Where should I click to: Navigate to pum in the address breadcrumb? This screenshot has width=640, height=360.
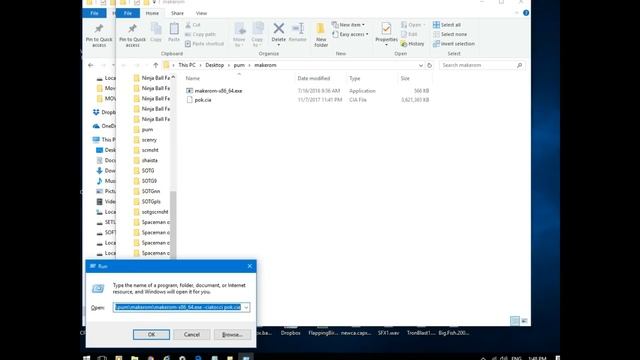pyautogui.click(x=239, y=65)
